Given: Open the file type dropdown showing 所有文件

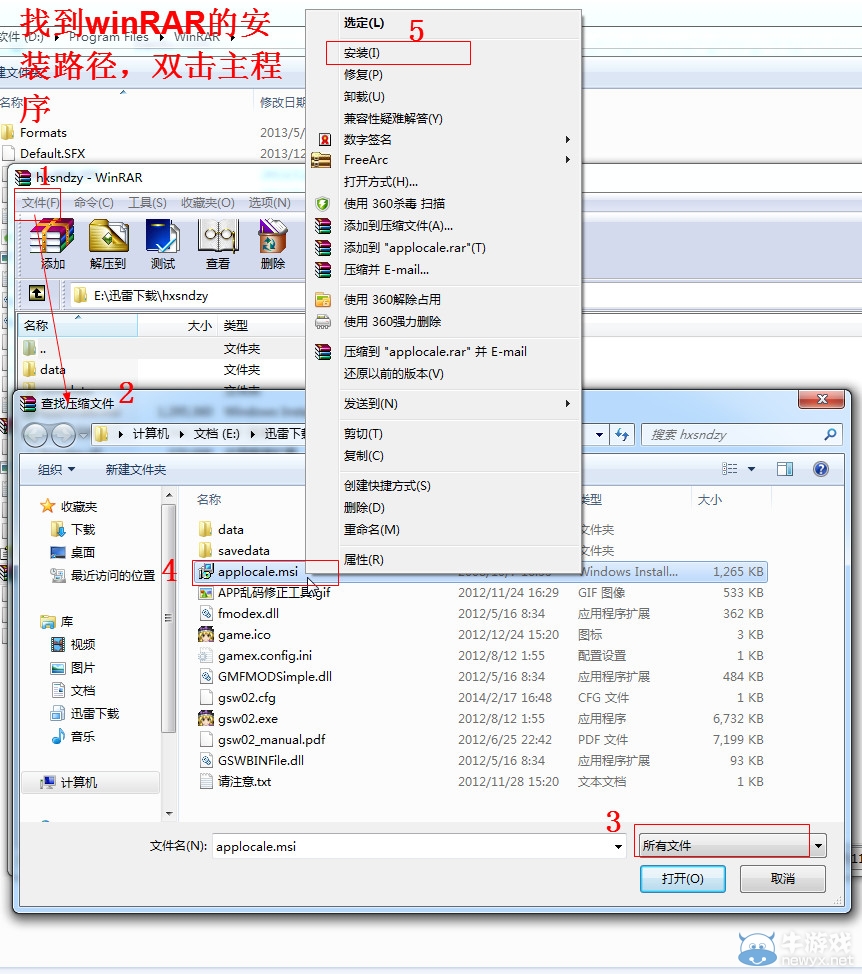Looking at the screenshot, I should pos(732,845).
